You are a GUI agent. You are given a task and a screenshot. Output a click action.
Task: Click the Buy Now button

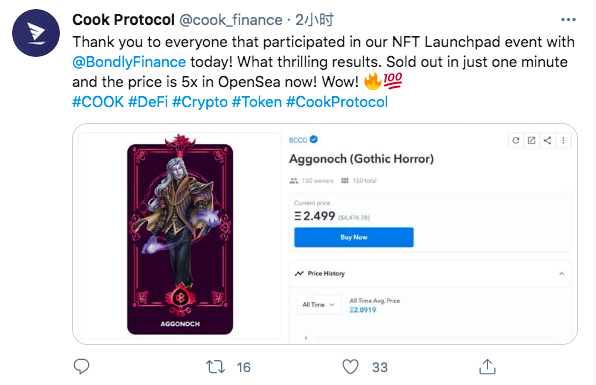(353, 237)
